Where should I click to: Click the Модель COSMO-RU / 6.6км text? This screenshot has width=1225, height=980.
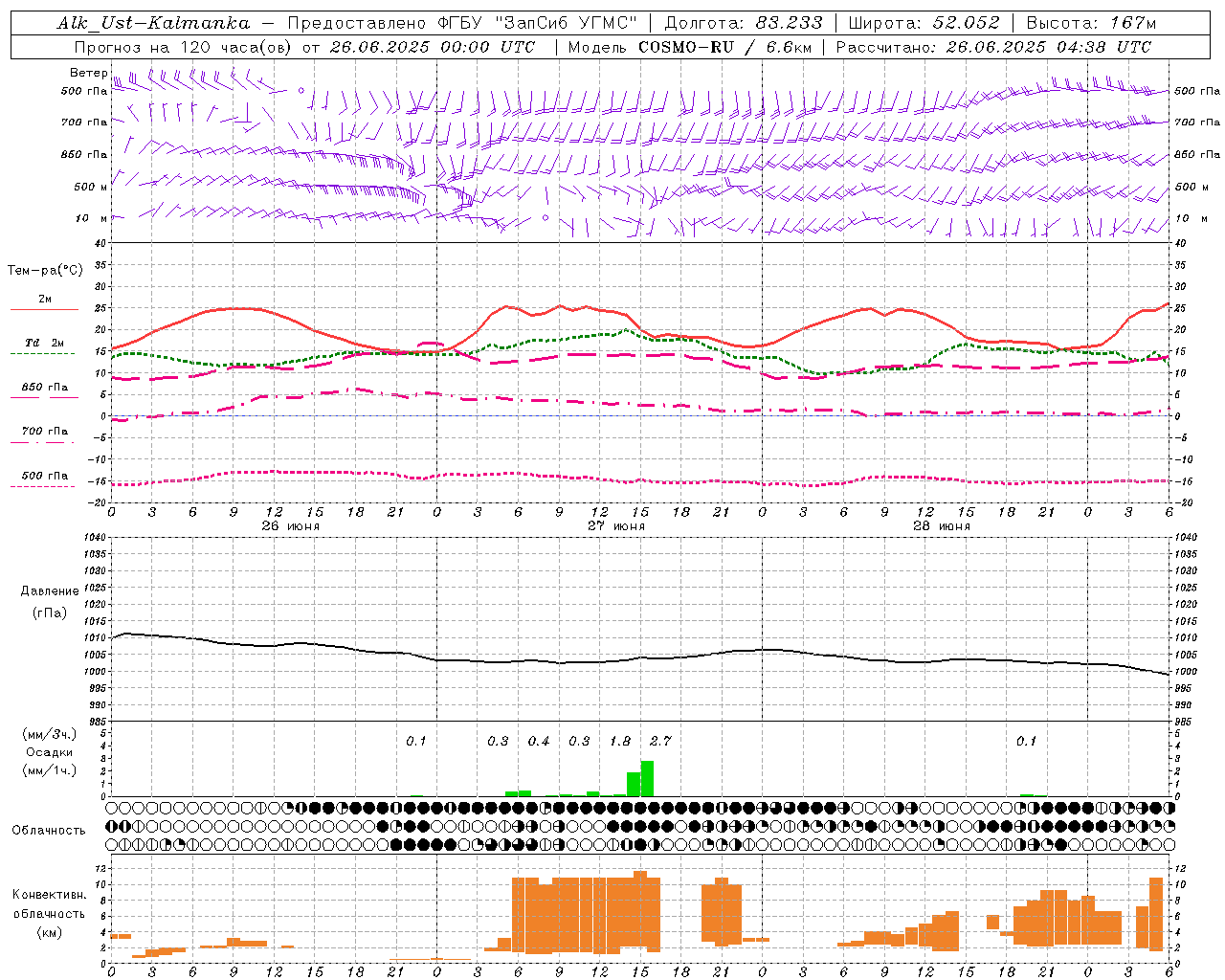tap(690, 47)
